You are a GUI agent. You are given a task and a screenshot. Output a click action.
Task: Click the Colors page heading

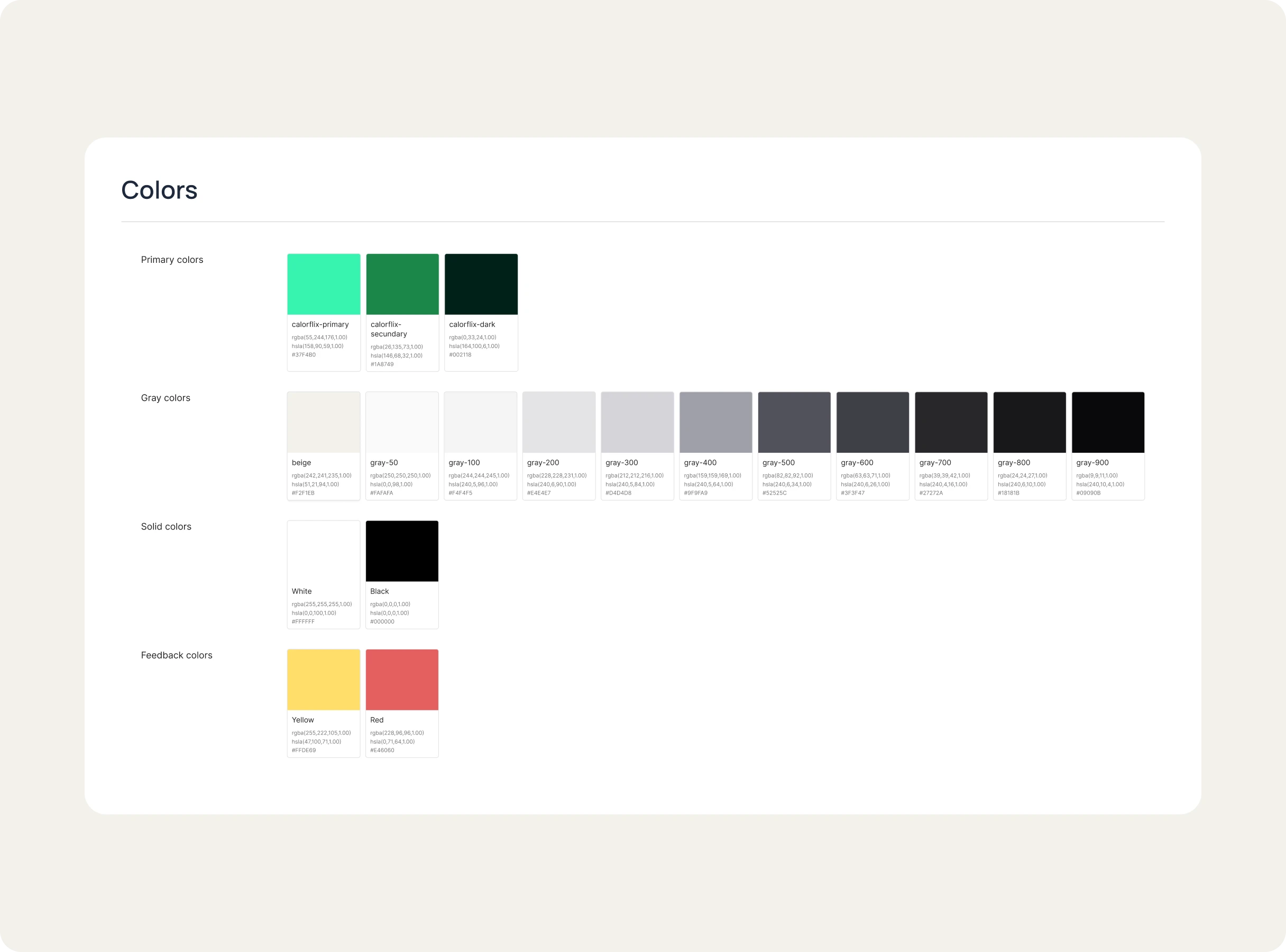tap(159, 190)
